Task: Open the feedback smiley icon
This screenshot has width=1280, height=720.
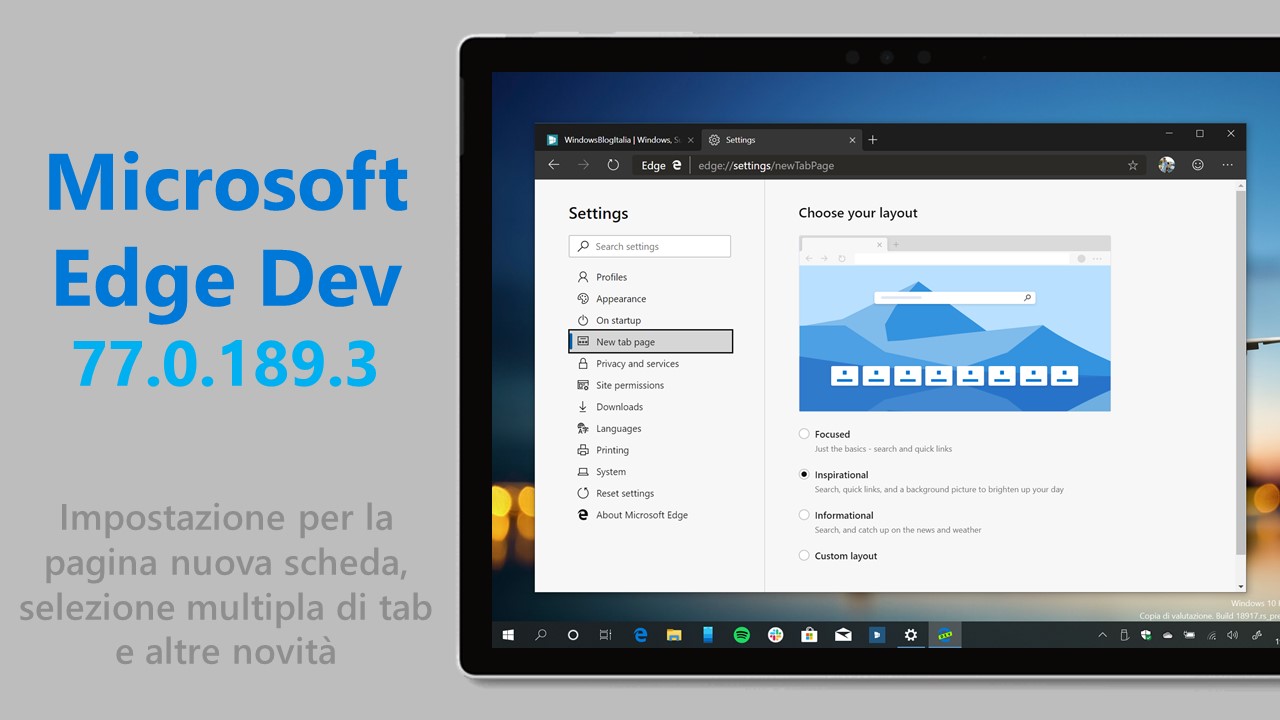Action: click(1197, 165)
